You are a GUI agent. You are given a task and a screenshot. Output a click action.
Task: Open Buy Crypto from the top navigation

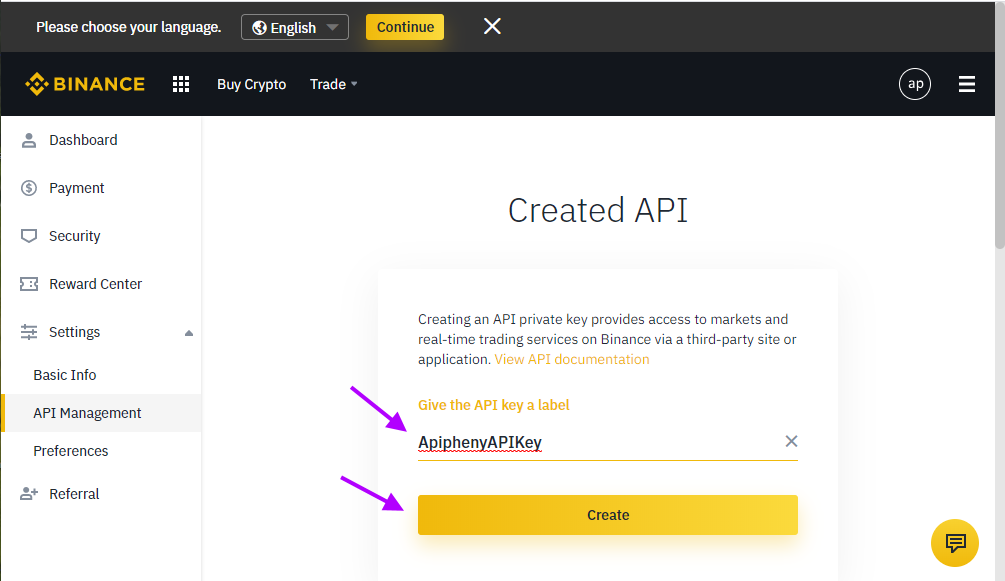251,84
